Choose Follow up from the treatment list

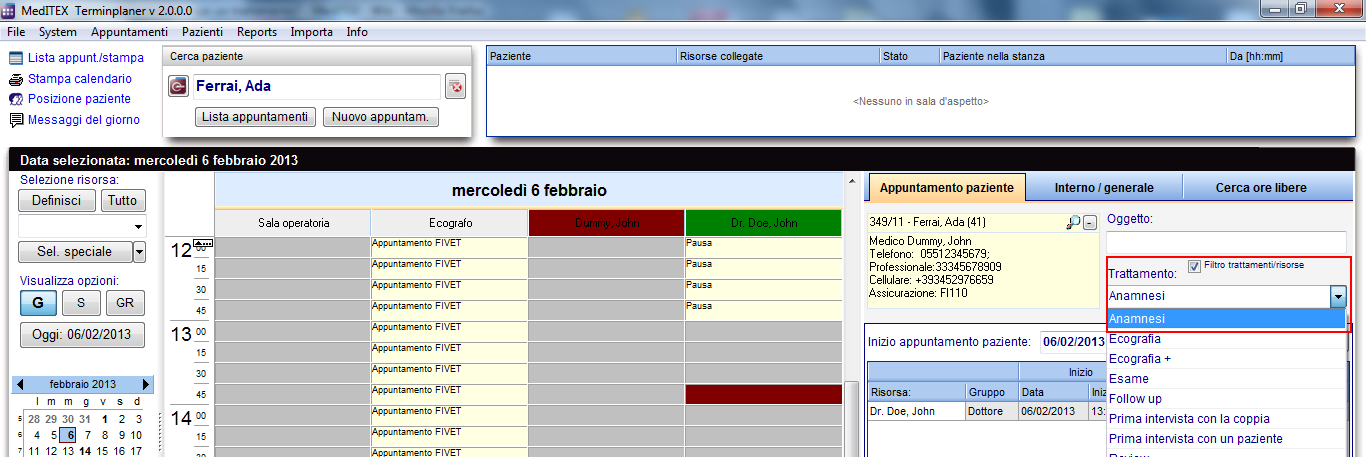coord(1226,399)
